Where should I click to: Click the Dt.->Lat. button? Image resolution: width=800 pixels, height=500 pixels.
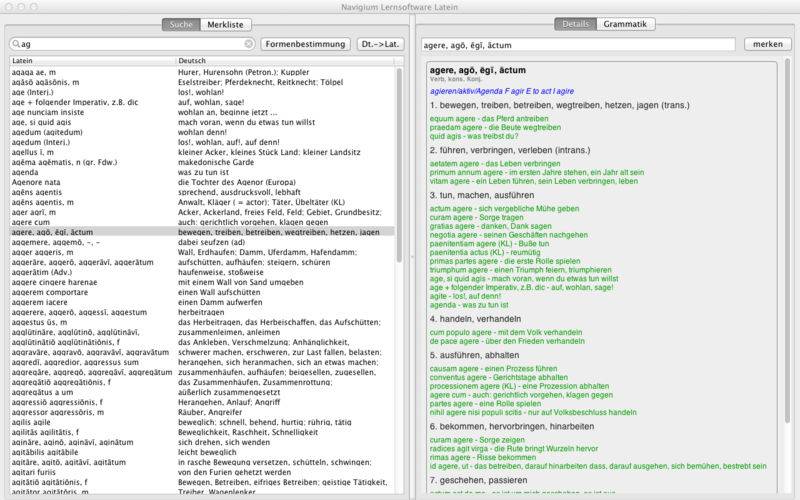[380, 44]
